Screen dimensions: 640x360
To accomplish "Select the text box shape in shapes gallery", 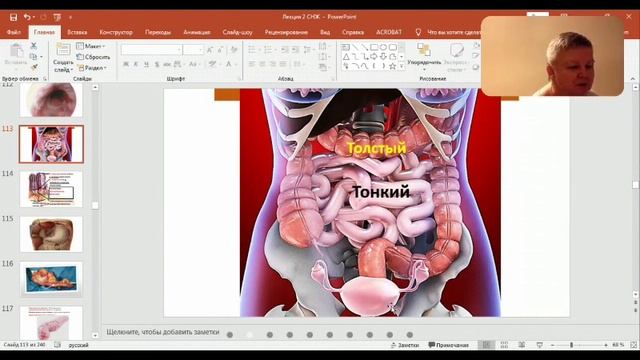I will pos(346,47).
